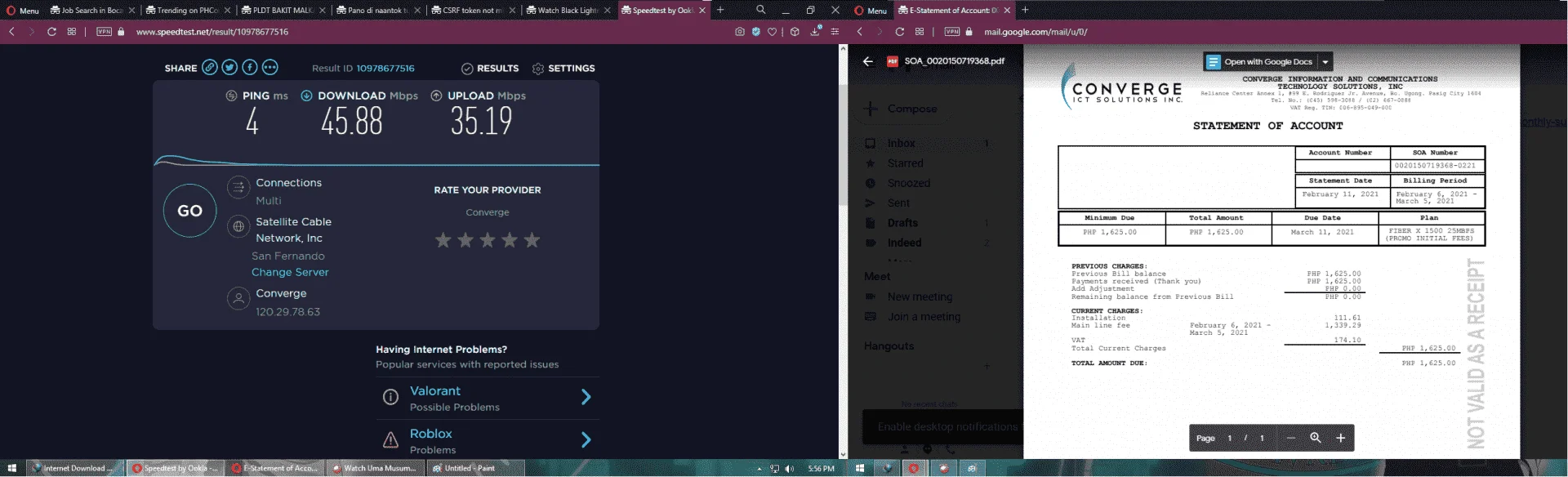Open Untitled - Paint from taskbar

[x=474, y=468]
